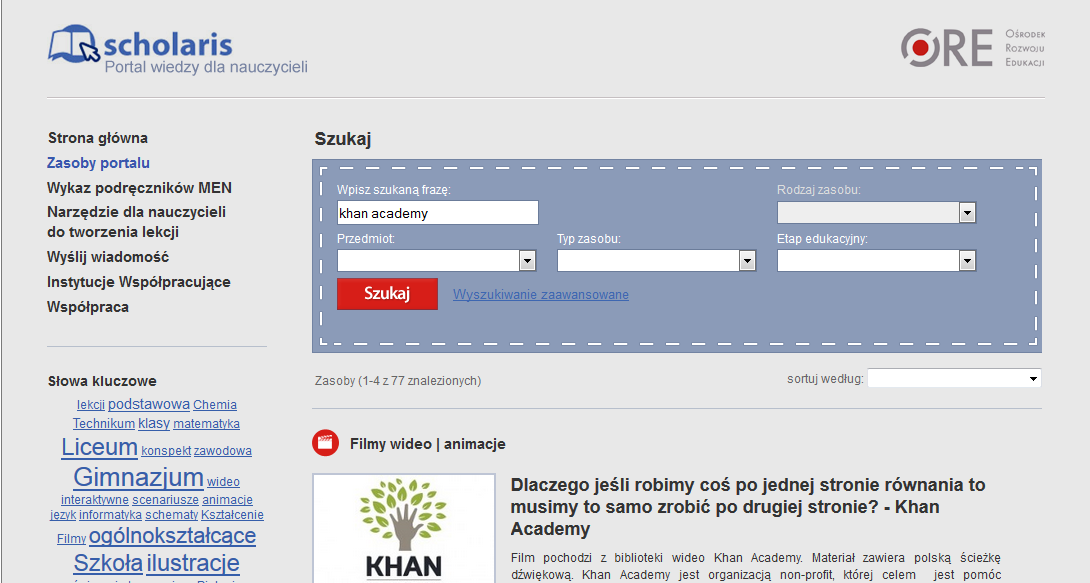Click the red Szukaj button
Viewport: 1090px width, 583px height.
(x=387, y=294)
